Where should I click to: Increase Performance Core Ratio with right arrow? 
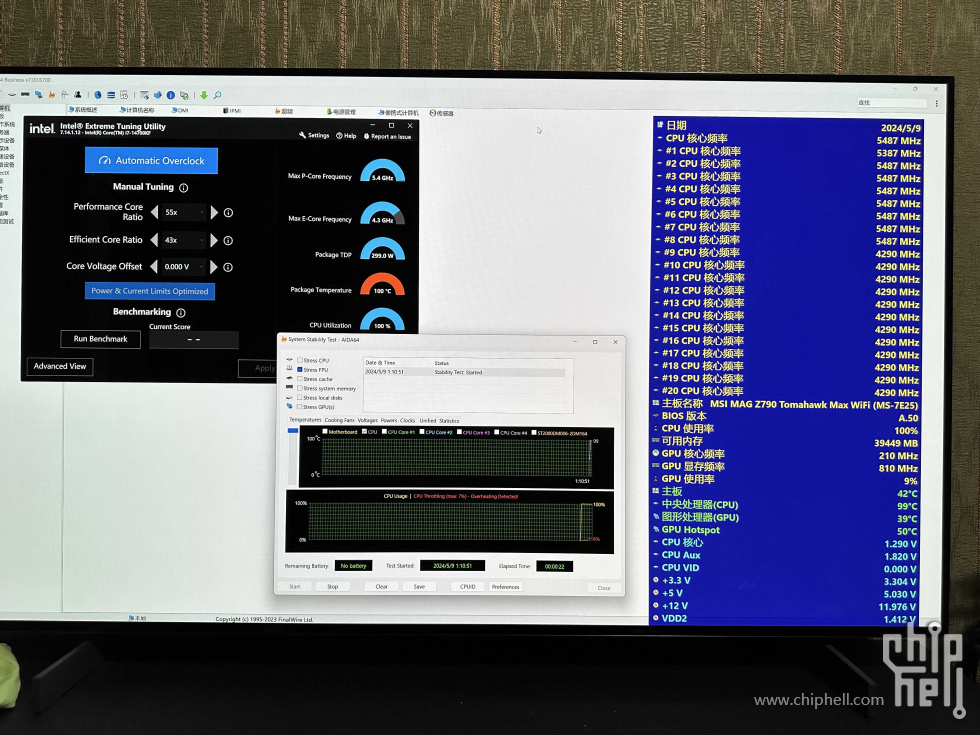click(x=214, y=212)
